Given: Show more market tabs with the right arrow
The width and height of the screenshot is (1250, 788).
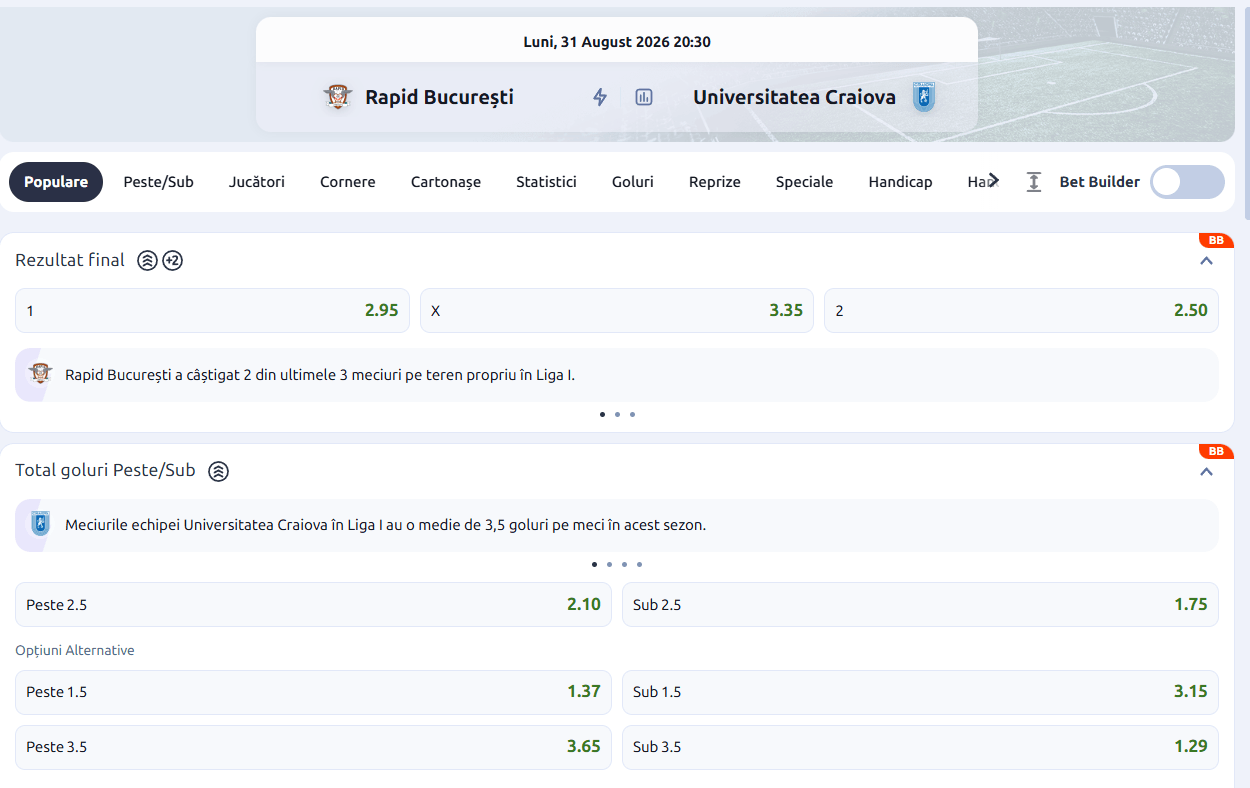Looking at the screenshot, I should pos(993,179).
